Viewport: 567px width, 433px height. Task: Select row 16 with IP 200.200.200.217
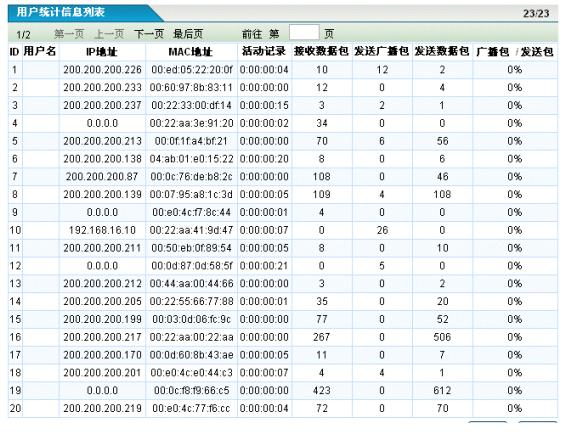(283, 337)
